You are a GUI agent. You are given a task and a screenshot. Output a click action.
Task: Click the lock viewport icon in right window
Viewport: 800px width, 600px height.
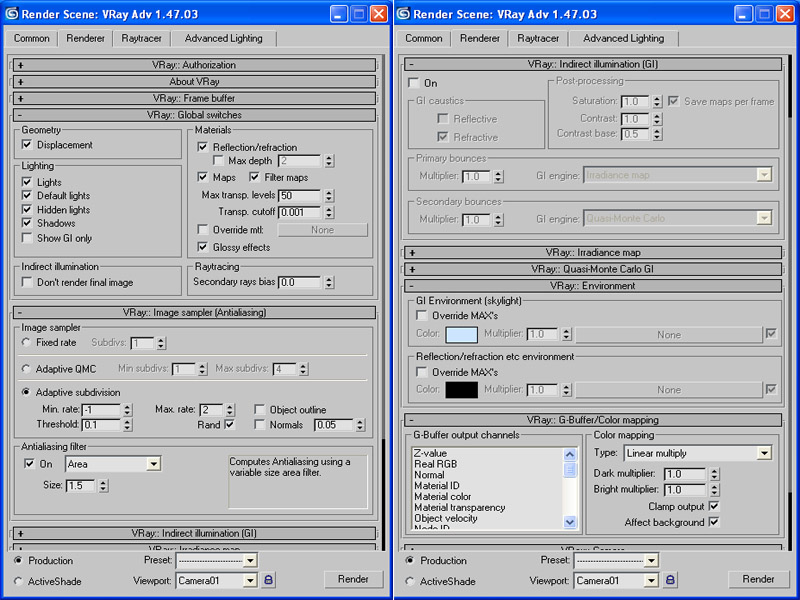670,580
